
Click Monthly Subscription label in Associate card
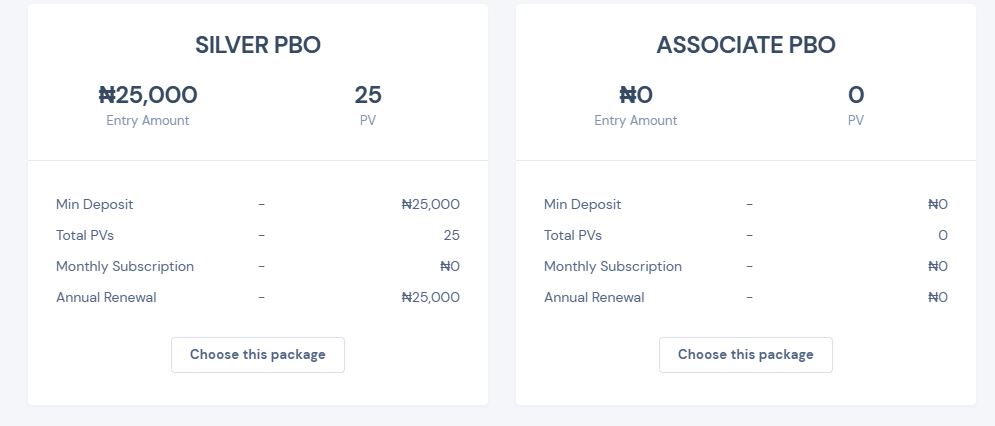point(613,267)
